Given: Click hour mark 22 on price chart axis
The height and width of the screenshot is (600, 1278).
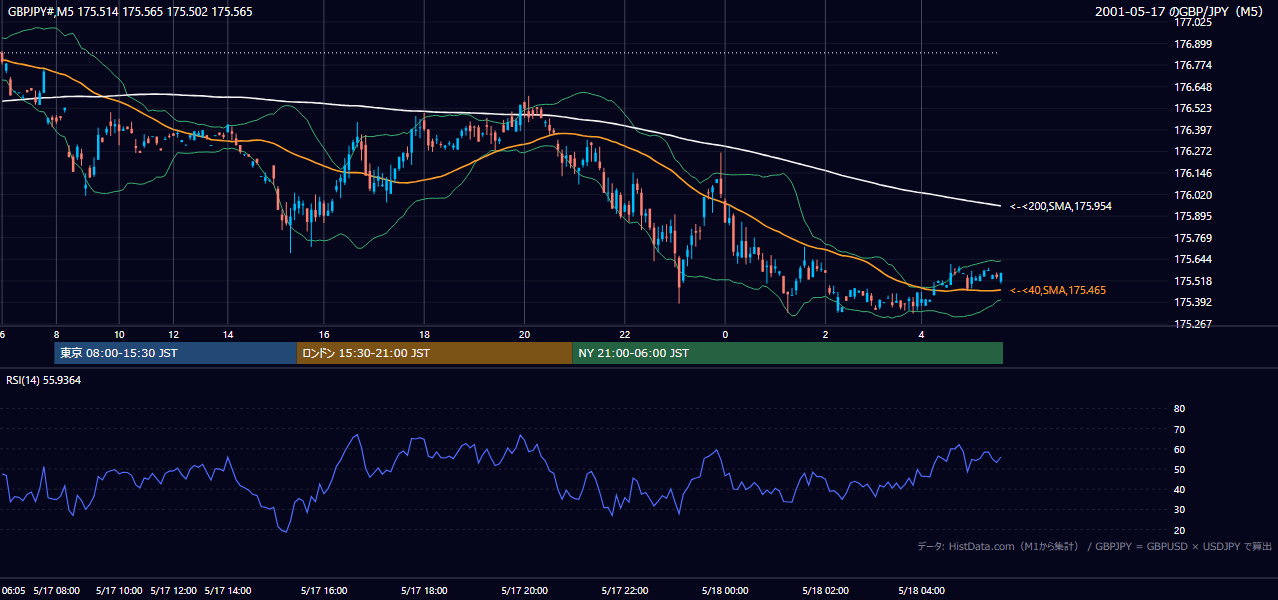Looking at the screenshot, I should coord(624,334).
